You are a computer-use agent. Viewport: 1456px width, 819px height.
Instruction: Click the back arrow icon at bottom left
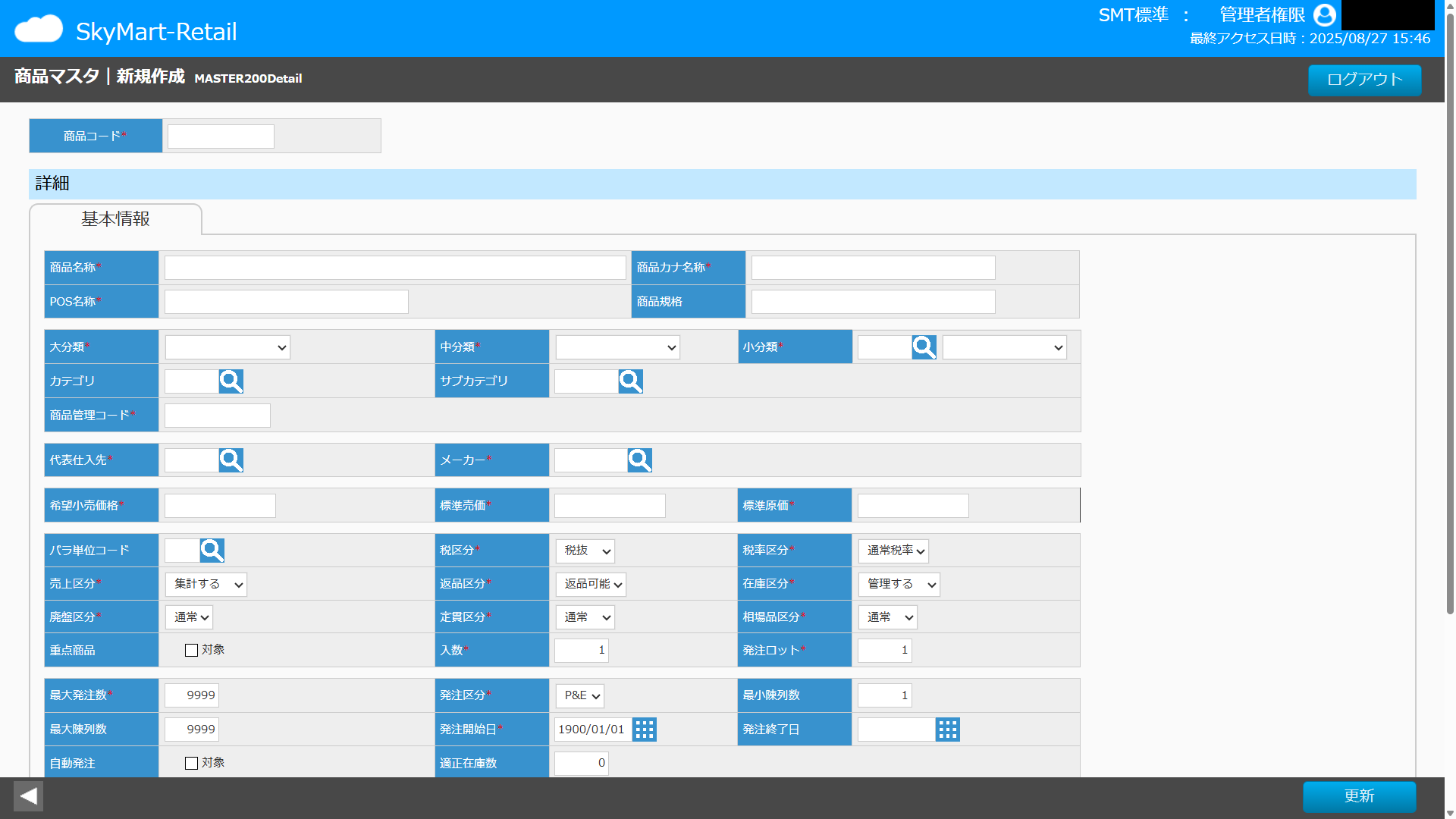(x=28, y=796)
